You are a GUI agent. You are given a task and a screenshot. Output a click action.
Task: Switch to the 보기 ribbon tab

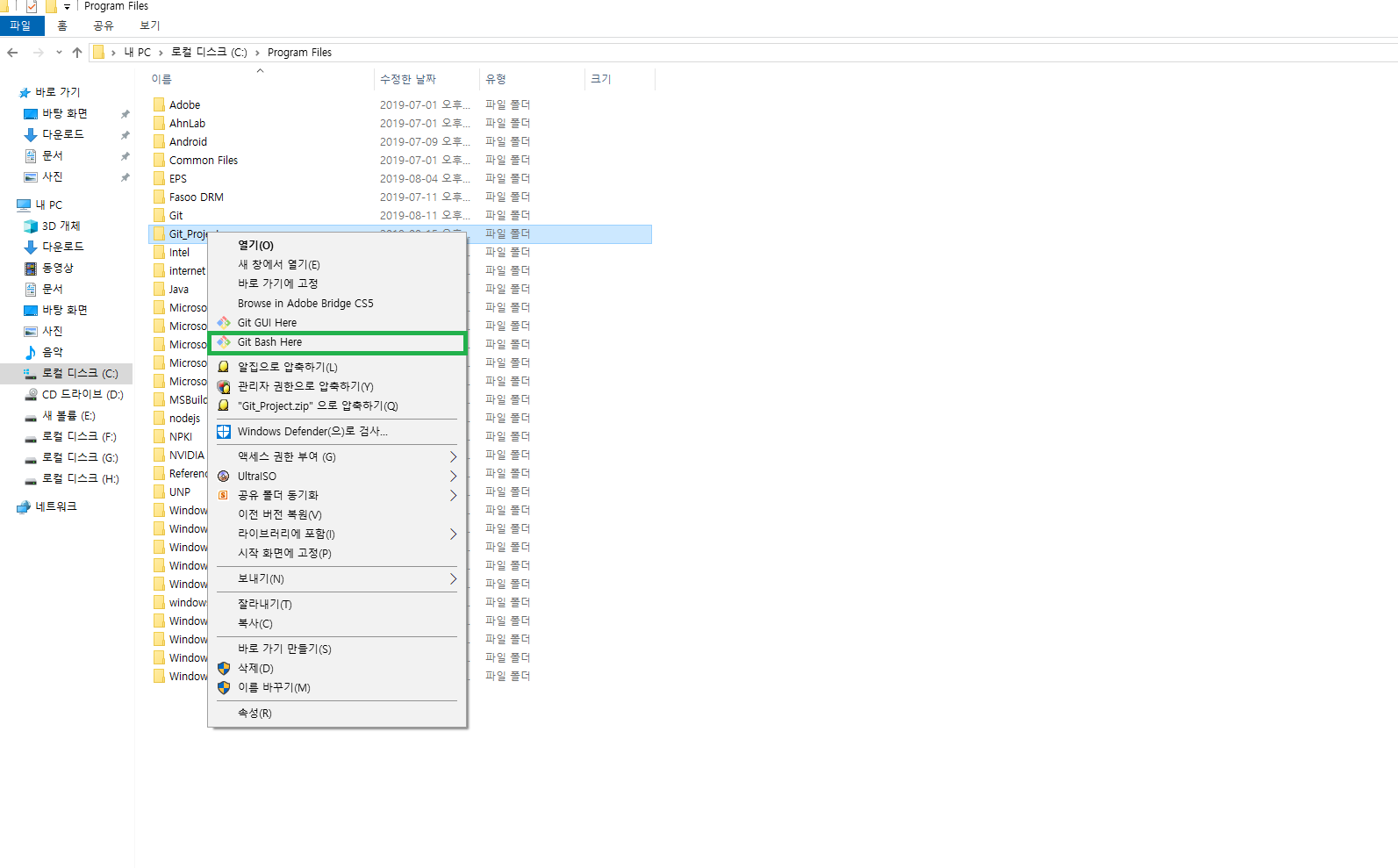pos(150,26)
